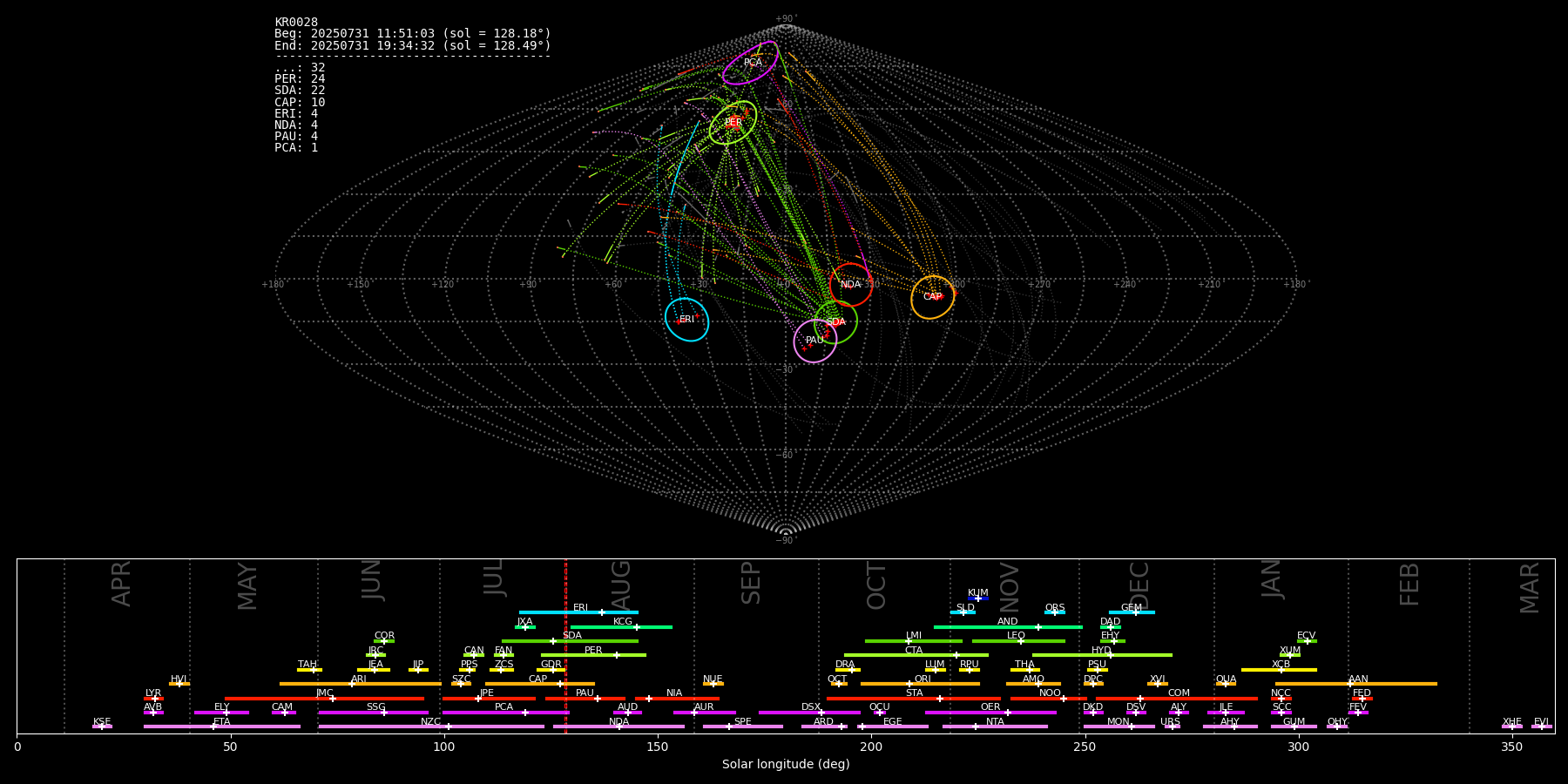1568x784 pixels.
Task: Select the PER radiant circle on the sky map
Action: tap(733, 123)
